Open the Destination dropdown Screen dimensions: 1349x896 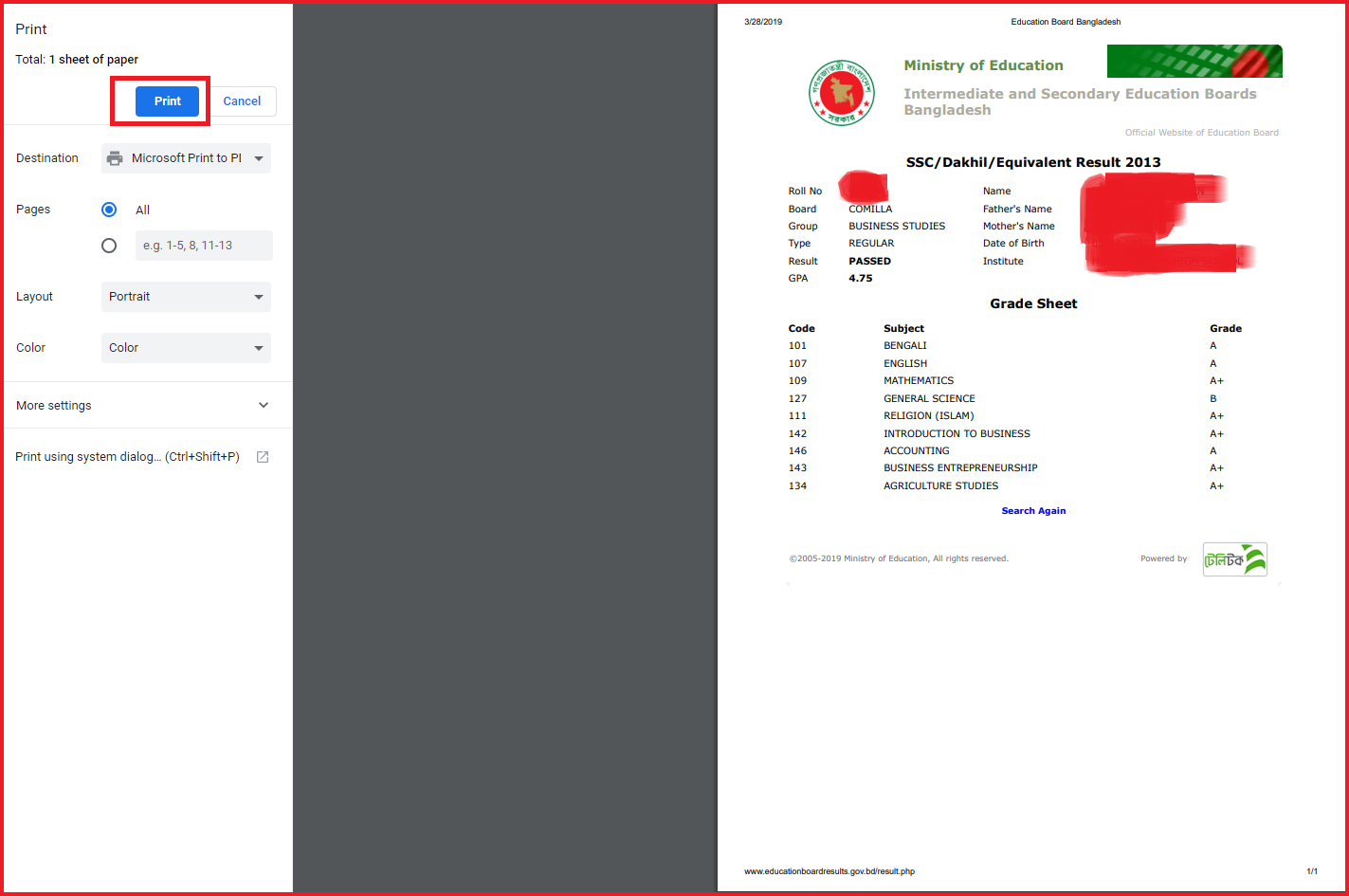pos(186,157)
